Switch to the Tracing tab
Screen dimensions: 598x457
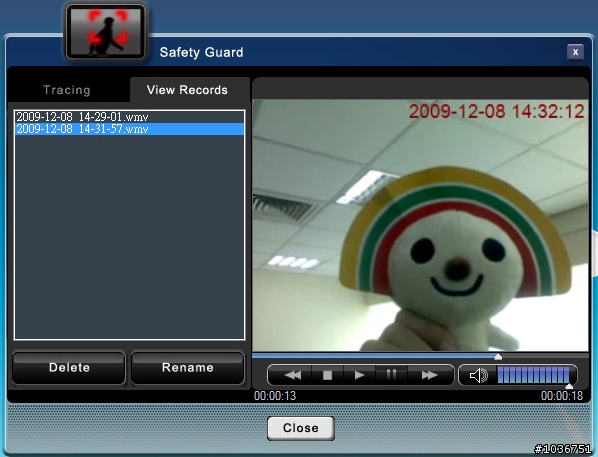(67, 90)
